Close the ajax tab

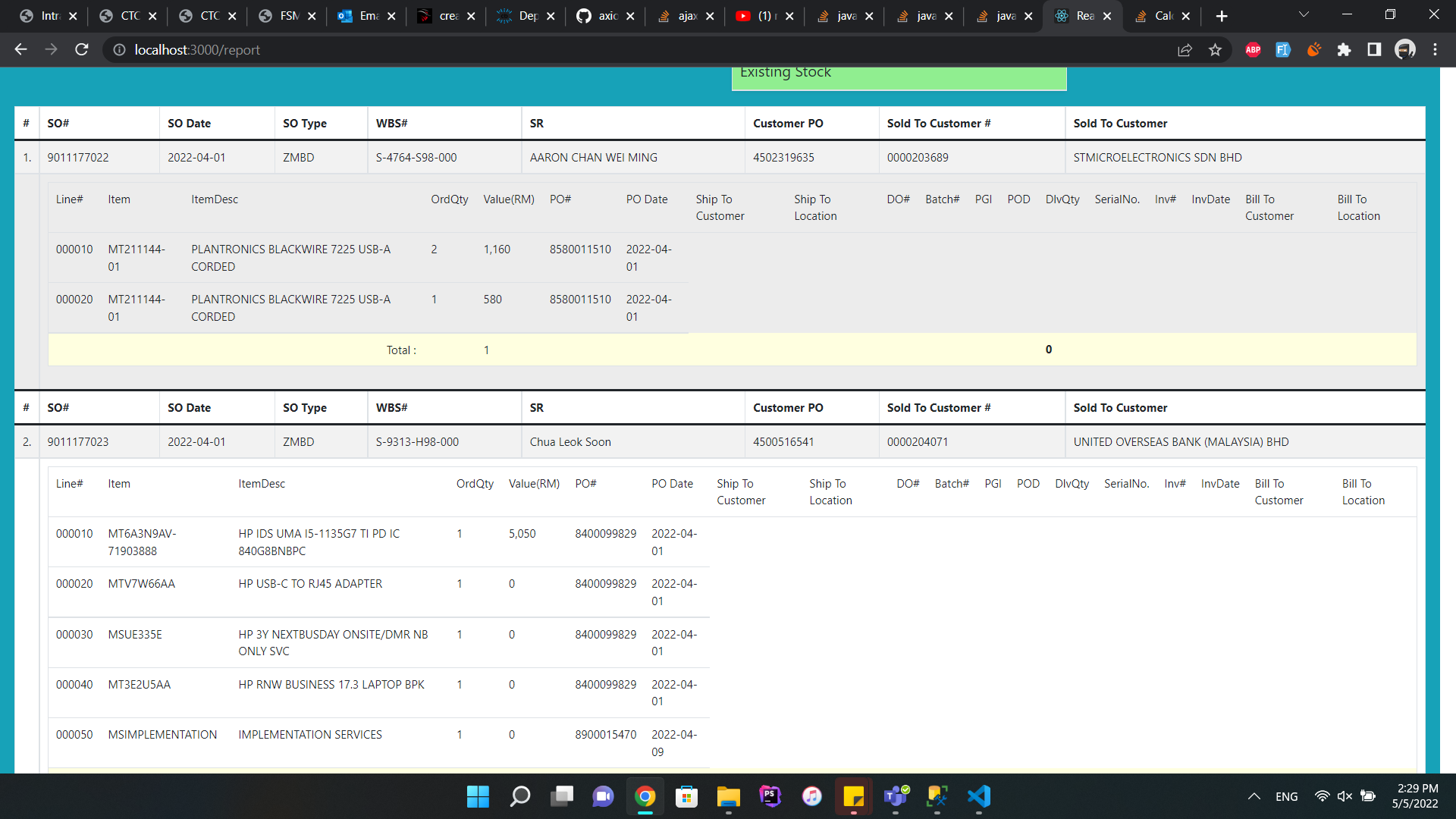click(710, 16)
